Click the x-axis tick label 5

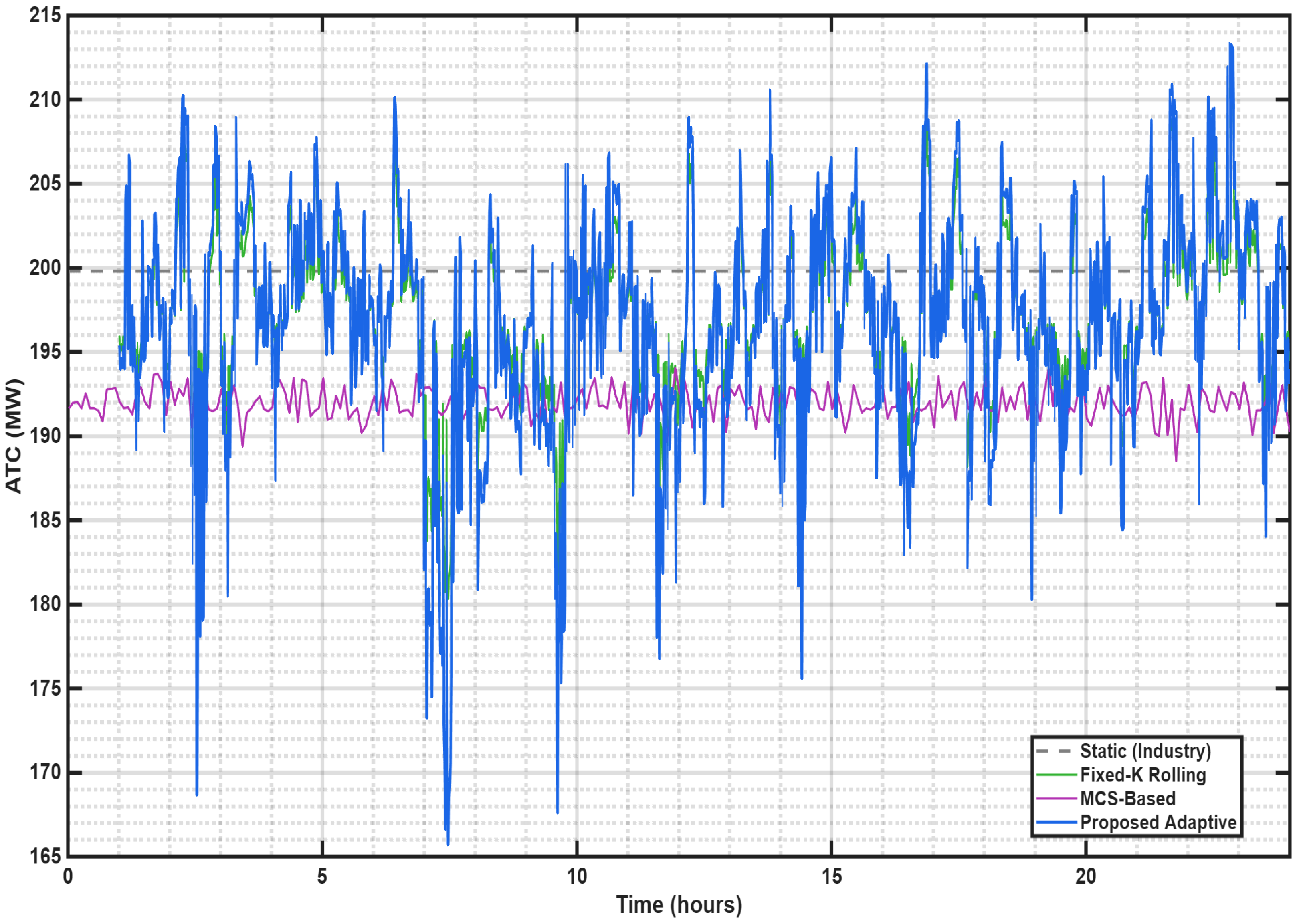322,877
